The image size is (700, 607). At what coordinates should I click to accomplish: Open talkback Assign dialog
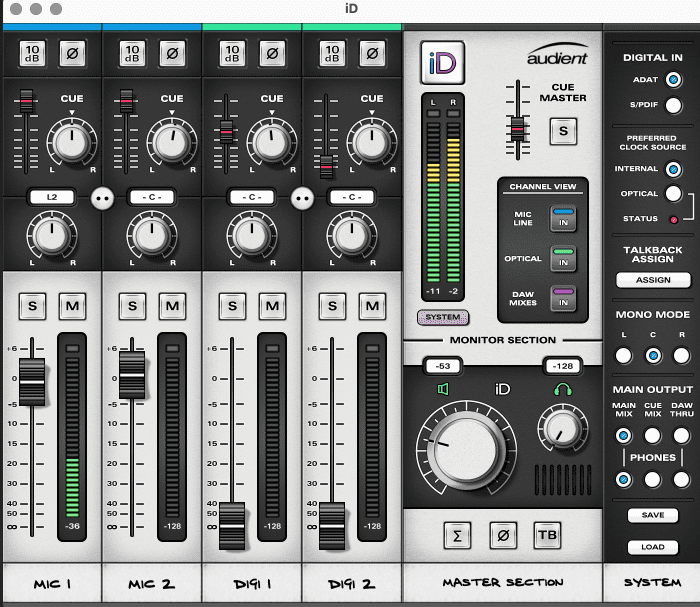tap(653, 280)
